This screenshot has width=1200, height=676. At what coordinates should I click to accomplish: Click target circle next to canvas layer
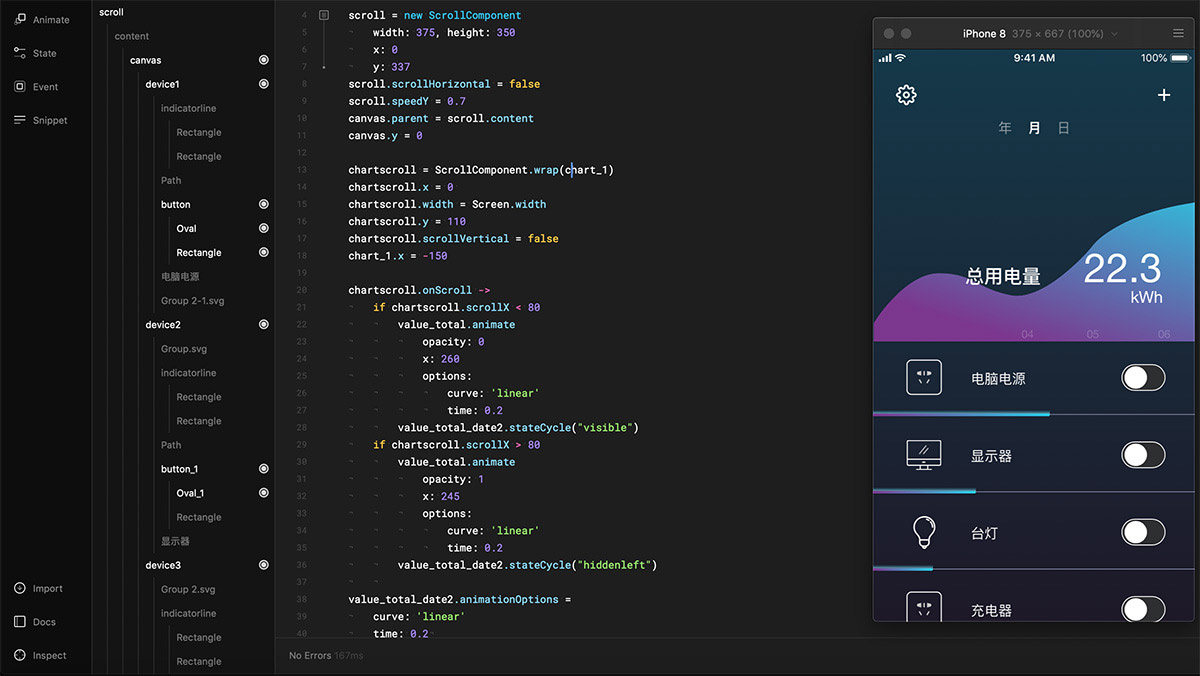[x=264, y=60]
